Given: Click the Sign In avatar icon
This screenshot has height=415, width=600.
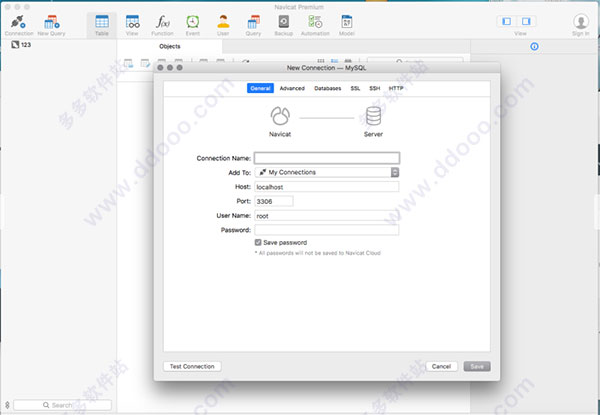Looking at the screenshot, I should (x=581, y=22).
